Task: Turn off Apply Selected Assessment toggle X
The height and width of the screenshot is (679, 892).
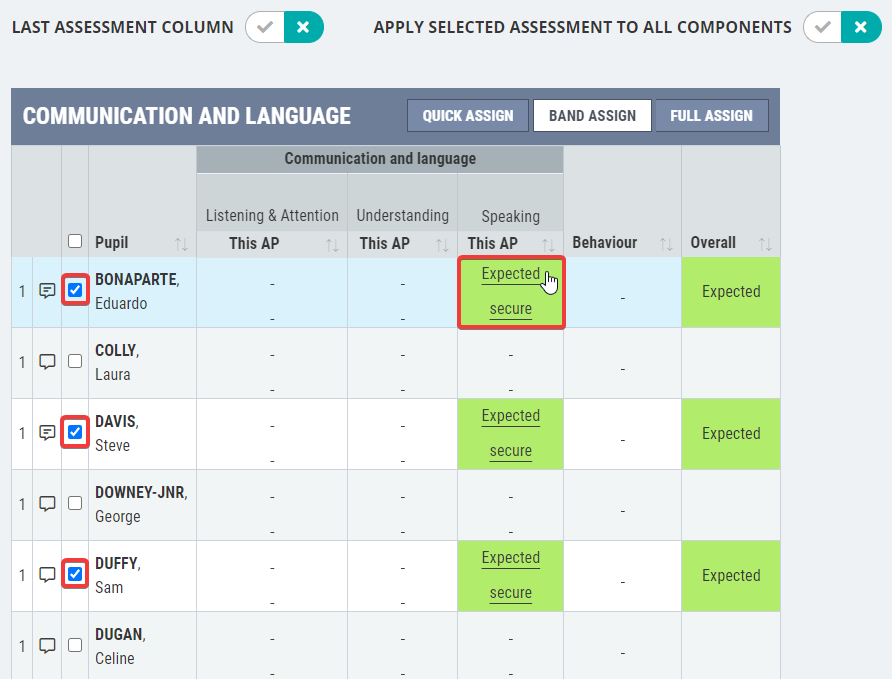Action: [861, 27]
